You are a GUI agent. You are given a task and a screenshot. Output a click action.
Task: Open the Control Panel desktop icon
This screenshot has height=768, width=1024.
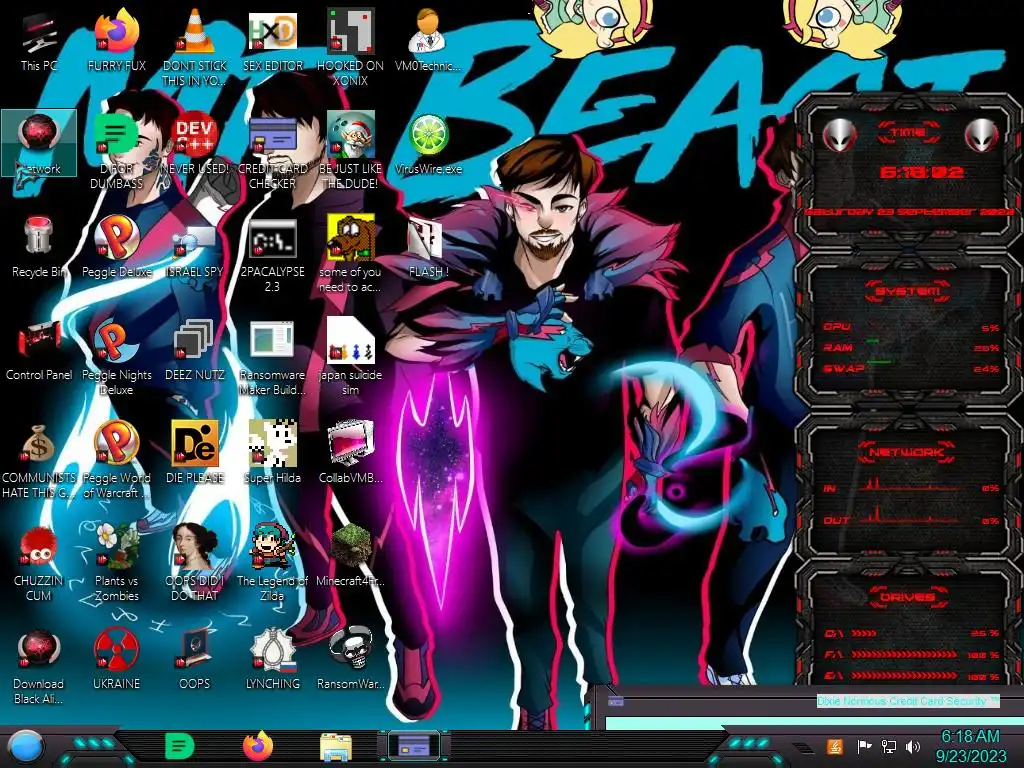[39, 350]
